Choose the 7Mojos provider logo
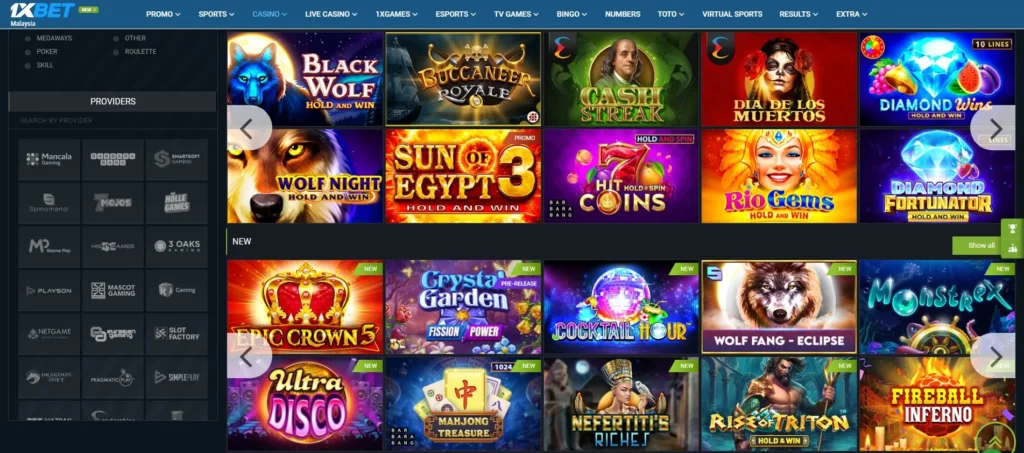 pyautogui.click(x=113, y=202)
